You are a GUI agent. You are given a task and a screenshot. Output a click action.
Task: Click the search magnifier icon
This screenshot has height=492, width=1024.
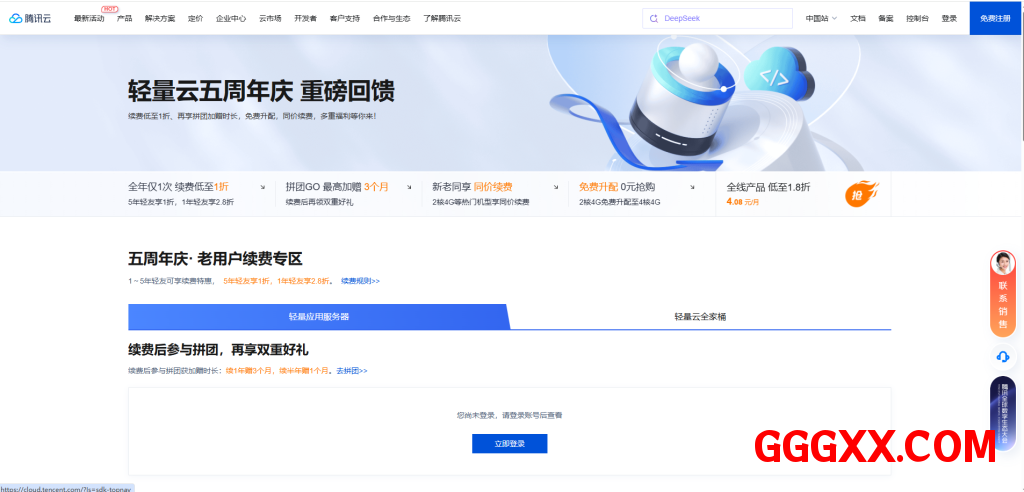coord(654,18)
